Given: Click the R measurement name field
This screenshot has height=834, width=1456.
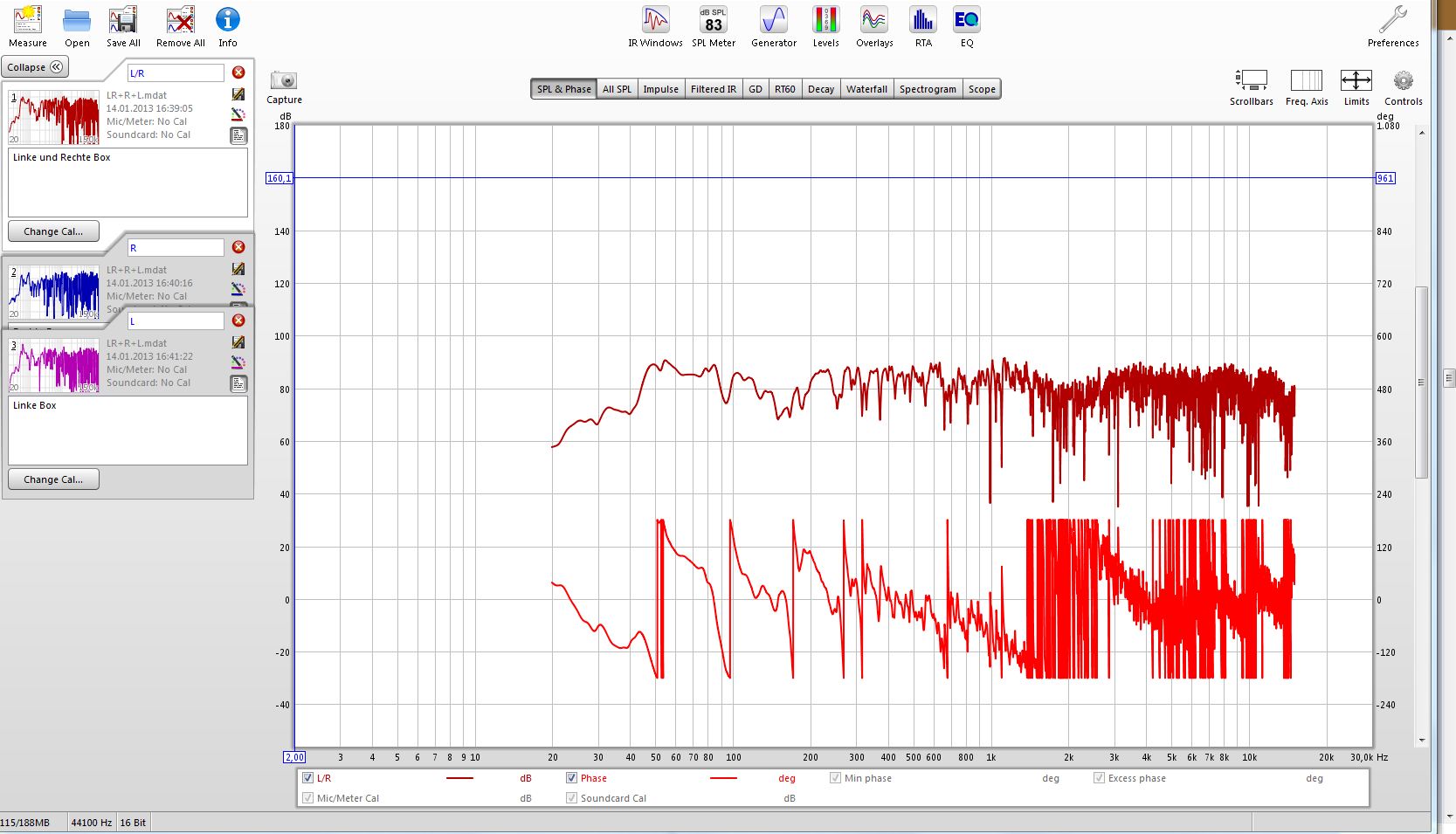Looking at the screenshot, I should coord(176,248).
